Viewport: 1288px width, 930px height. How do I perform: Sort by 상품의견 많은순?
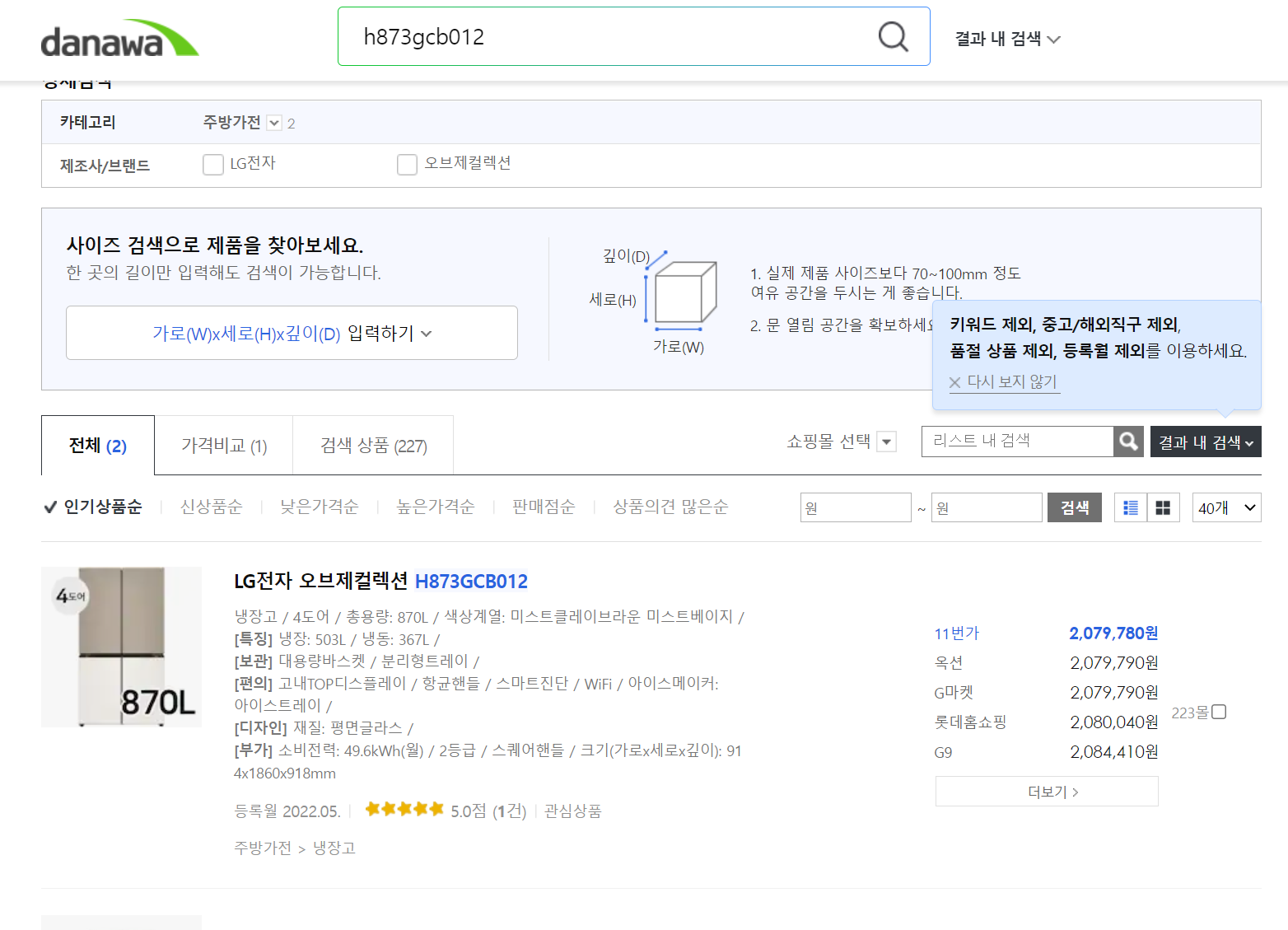[670, 507]
